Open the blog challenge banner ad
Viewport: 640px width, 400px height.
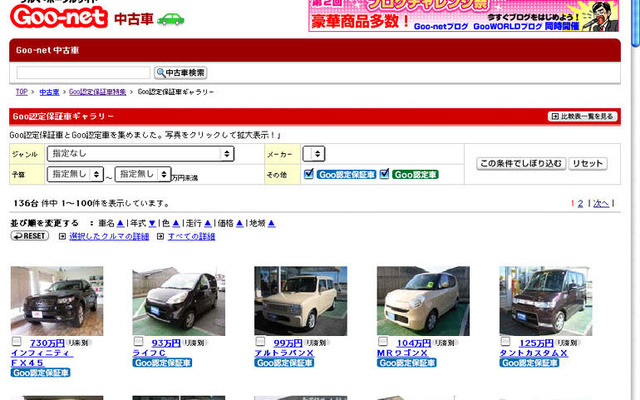pyautogui.click(x=463, y=16)
